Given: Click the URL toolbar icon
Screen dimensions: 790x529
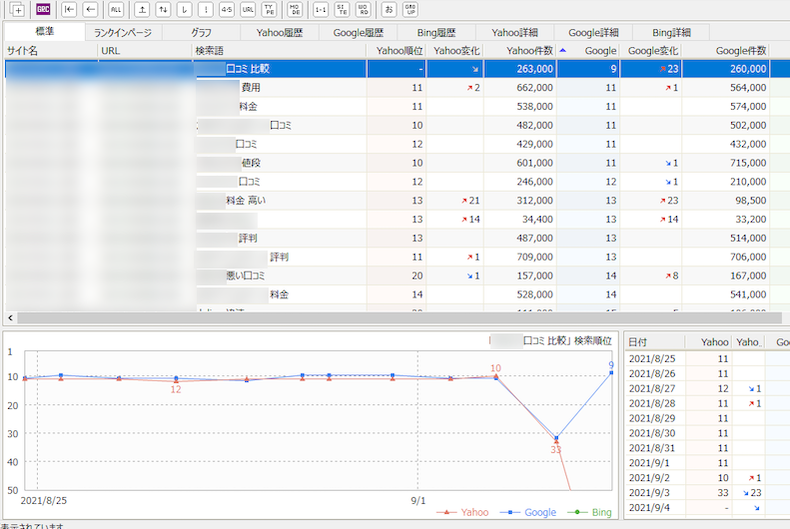Looking at the screenshot, I should [x=248, y=9].
